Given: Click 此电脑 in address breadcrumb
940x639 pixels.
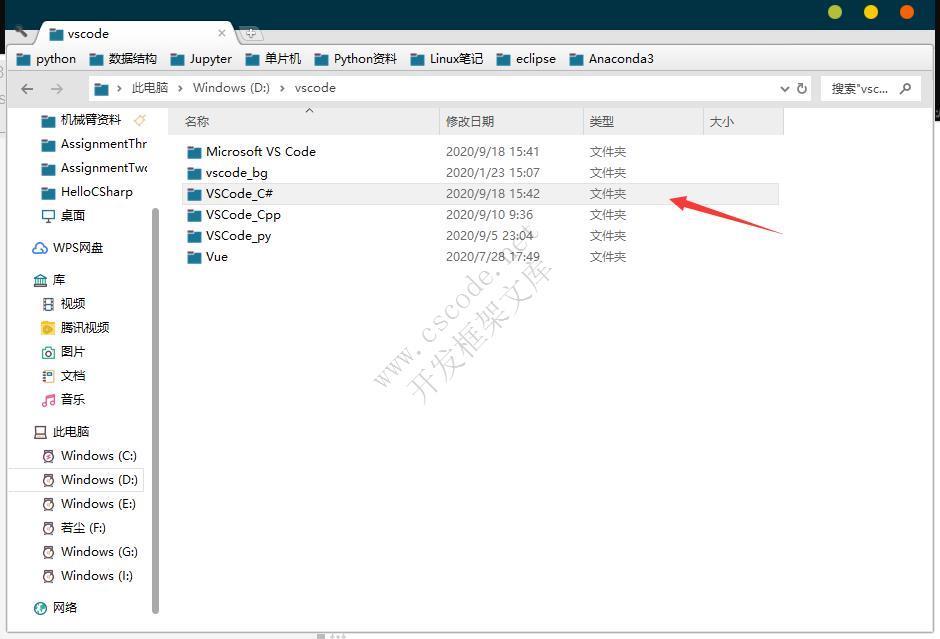Looking at the screenshot, I should pyautogui.click(x=150, y=88).
